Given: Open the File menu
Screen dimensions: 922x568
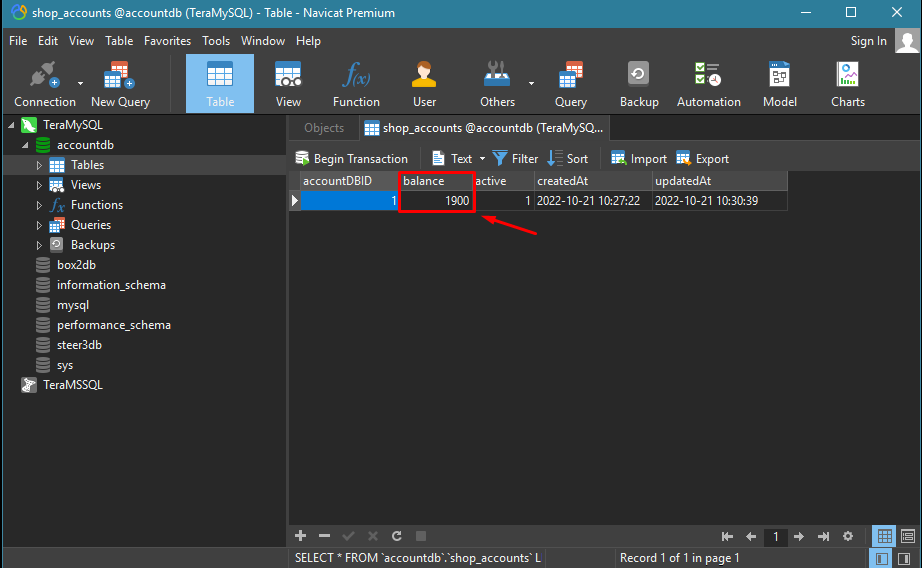Looking at the screenshot, I should tap(18, 41).
